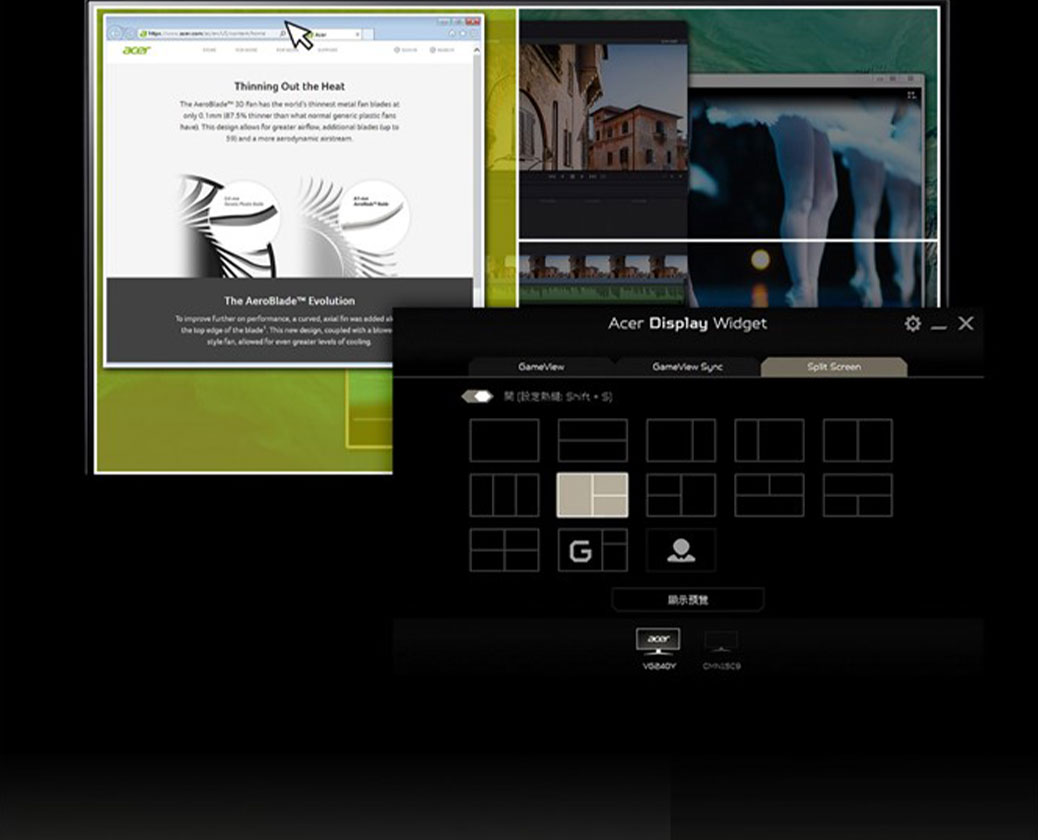Choose the layout with two top panes, one bottom
Image resolution: width=1038 pixels, height=840 pixels.
coord(769,495)
